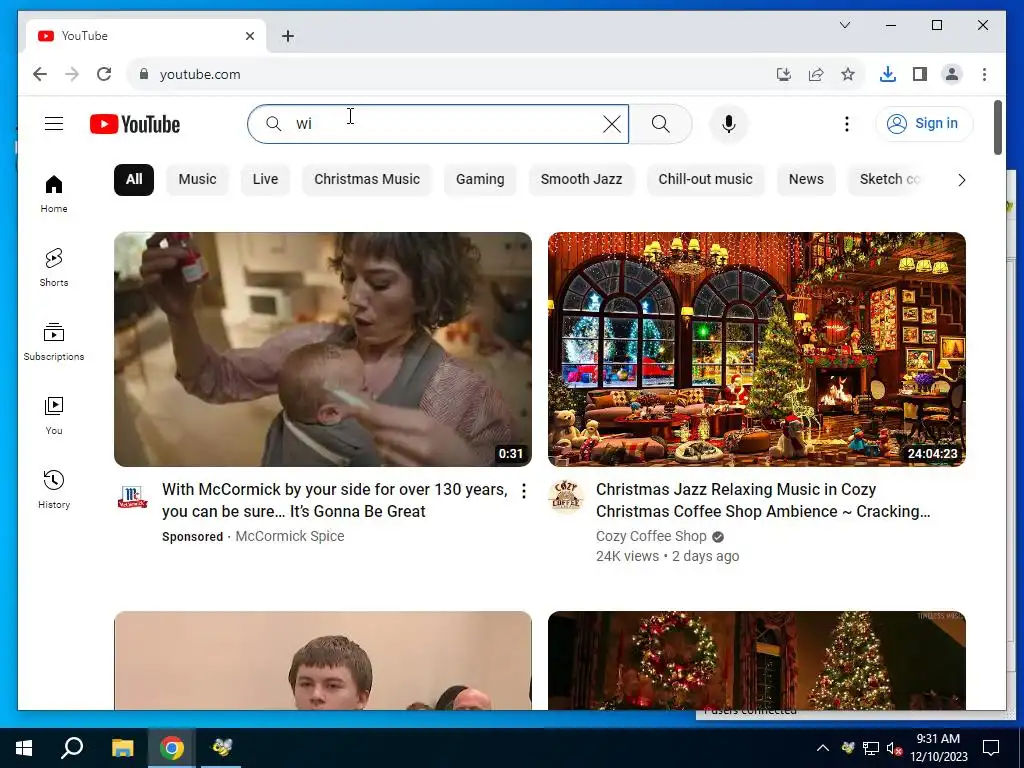Image resolution: width=1024 pixels, height=768 pixels.
Task: Open History in the sidebar
Action: 54,490
